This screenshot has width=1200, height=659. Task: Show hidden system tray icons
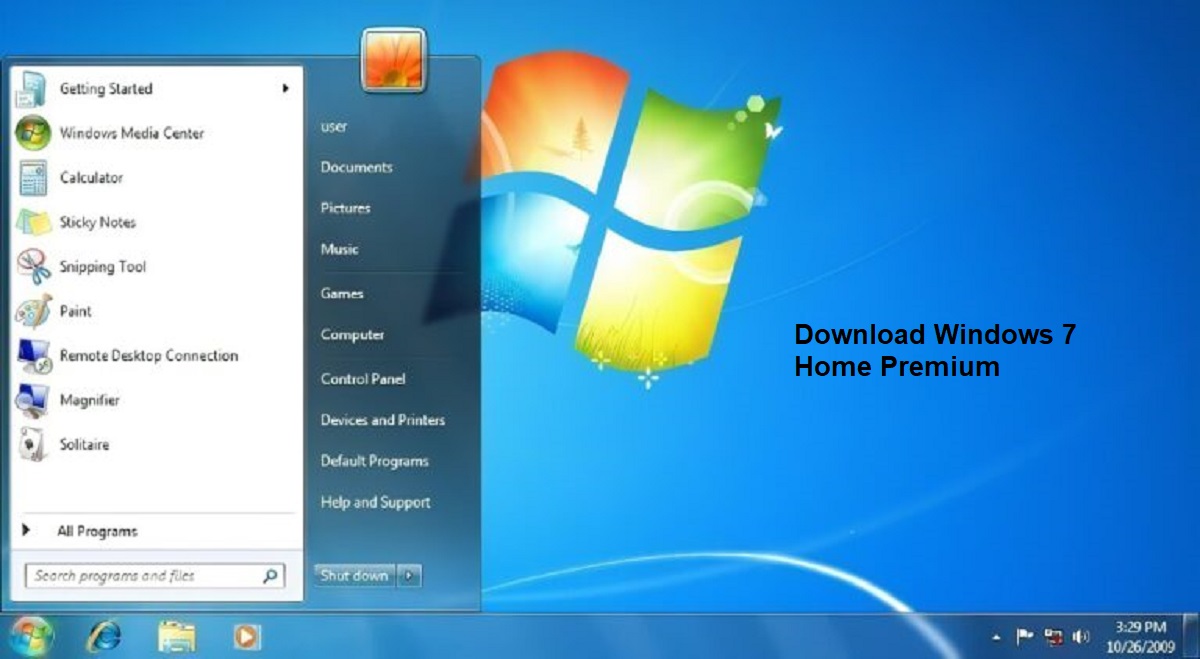[x=997, y=634]
